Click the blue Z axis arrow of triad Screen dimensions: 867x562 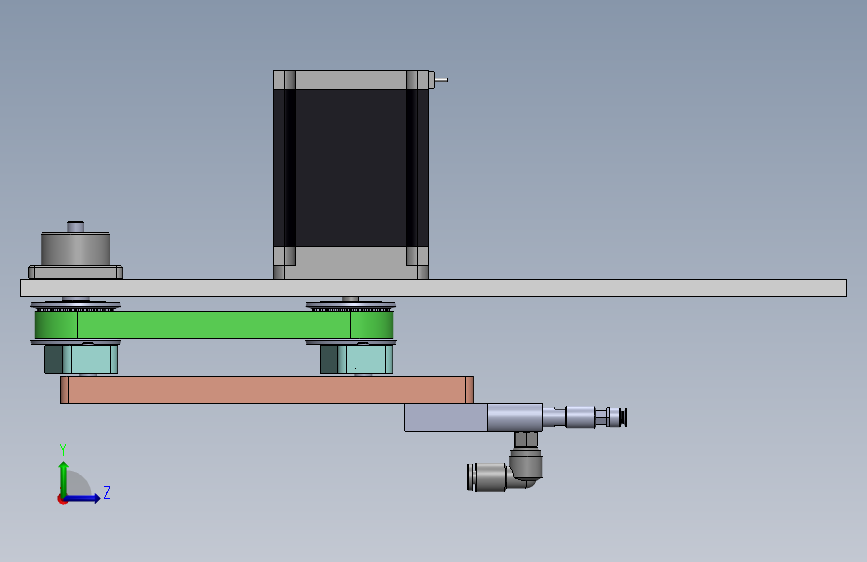point(83,498)
